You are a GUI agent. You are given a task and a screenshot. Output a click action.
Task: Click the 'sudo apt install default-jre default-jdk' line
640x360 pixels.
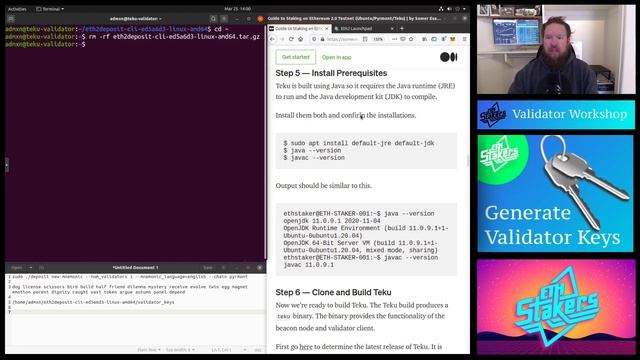coord(359,143)
